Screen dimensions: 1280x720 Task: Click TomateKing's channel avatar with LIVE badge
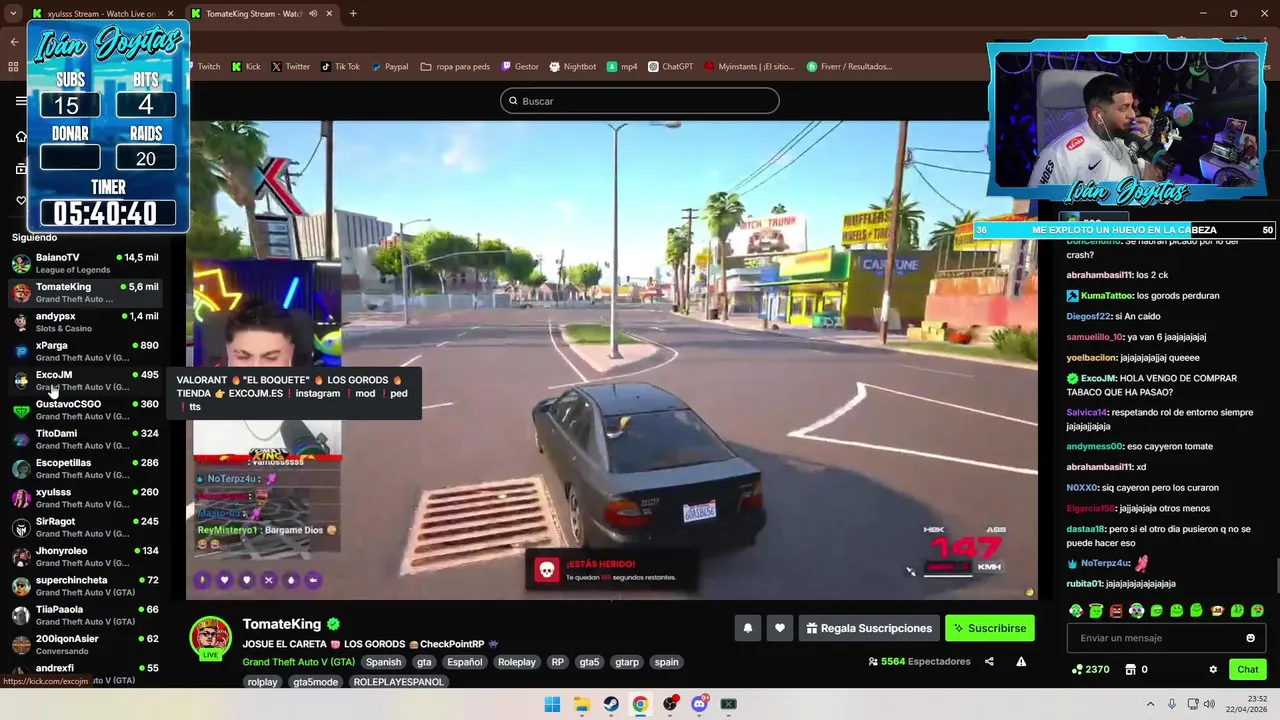[x=211, y=638]
